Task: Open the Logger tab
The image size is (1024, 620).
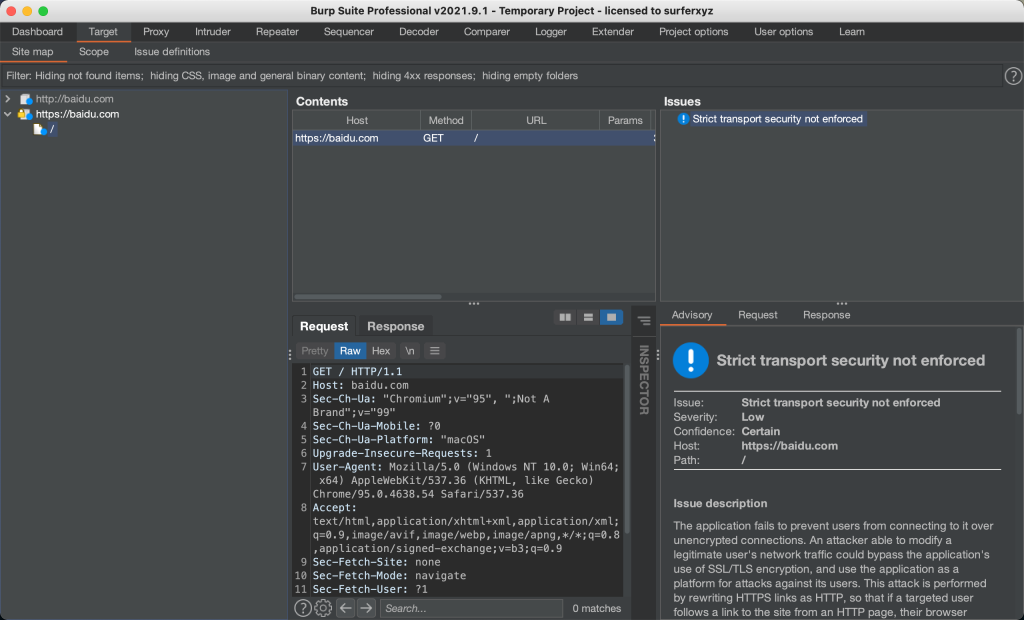Action: pyautogui.click(x=551, y=31)
